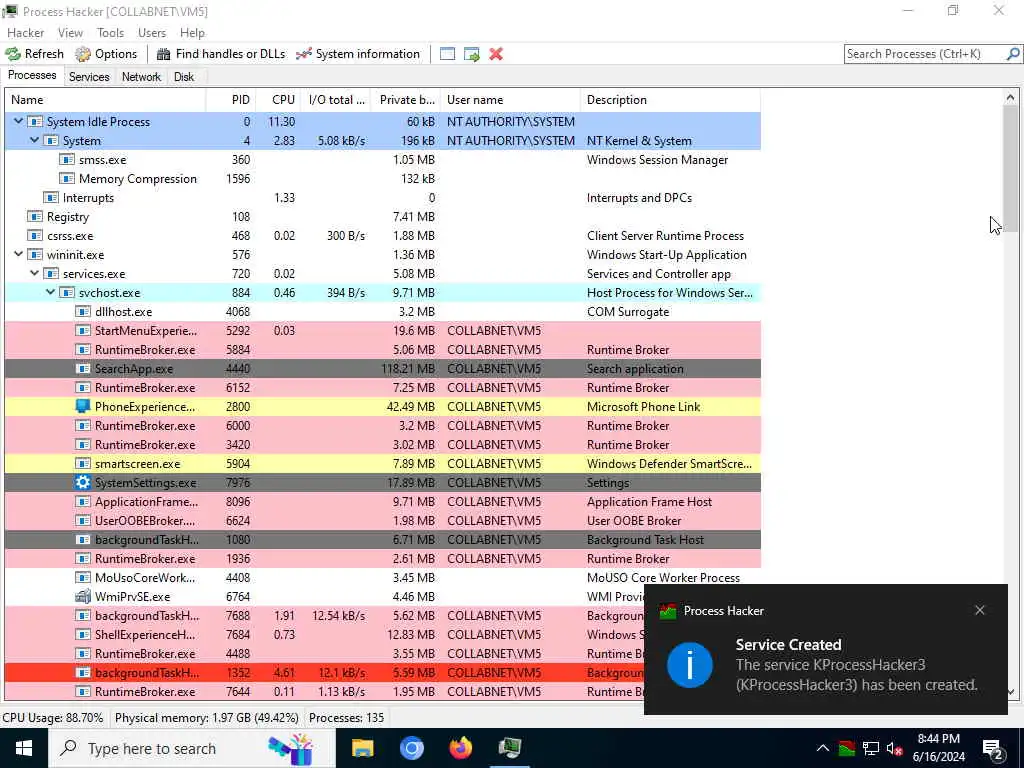
Task: Sort by the I/O total column header
Action: click(x=336, y=100)
